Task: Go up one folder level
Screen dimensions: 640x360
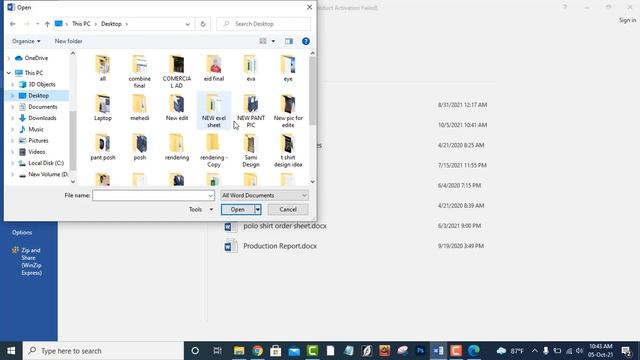Action: [x=47, y=24]
